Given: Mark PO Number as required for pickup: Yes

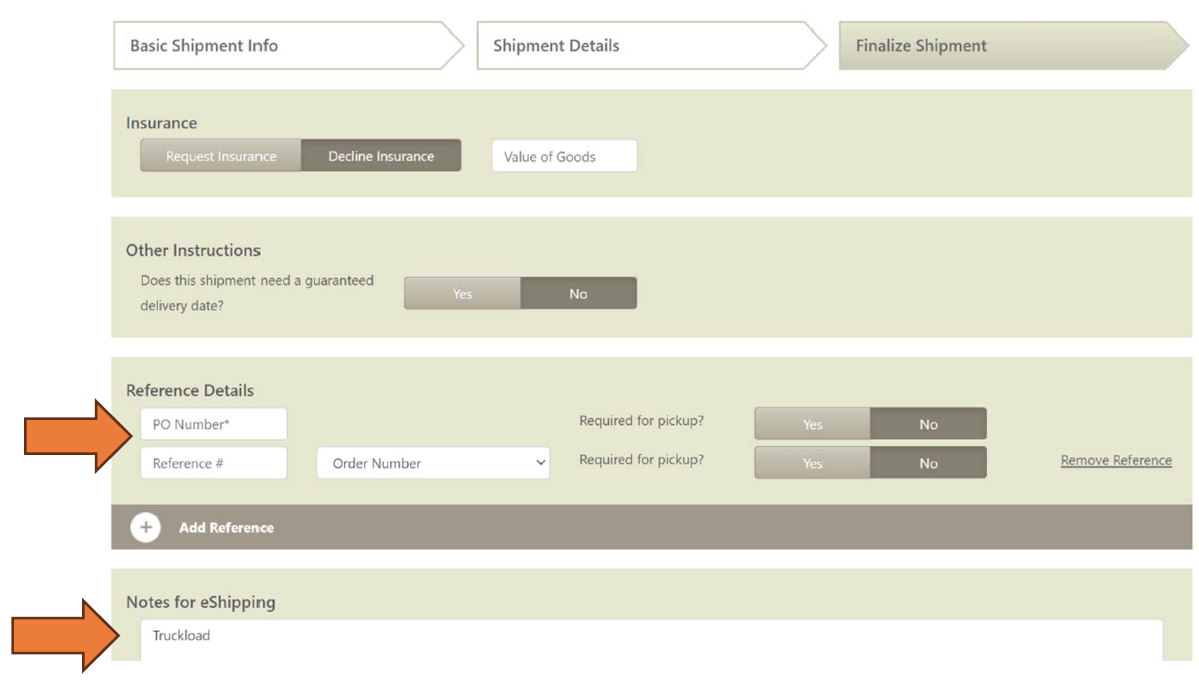Looking at the screenshot, I should 812,424.
